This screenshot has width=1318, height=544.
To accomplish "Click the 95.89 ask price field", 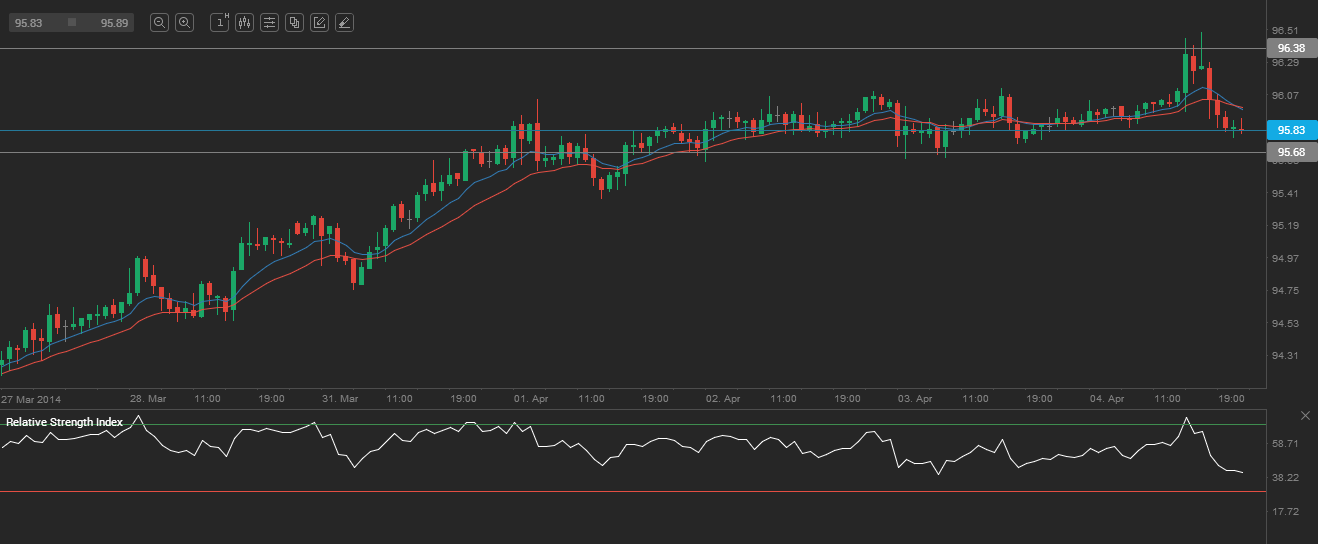I will coord(114,22).
